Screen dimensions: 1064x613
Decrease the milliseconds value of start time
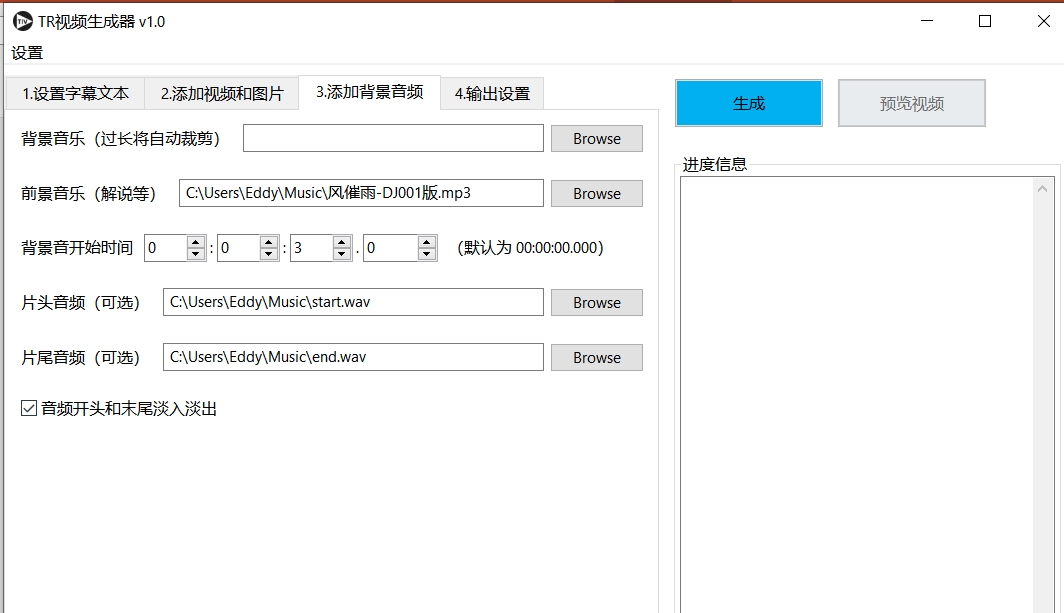point(427,254)
